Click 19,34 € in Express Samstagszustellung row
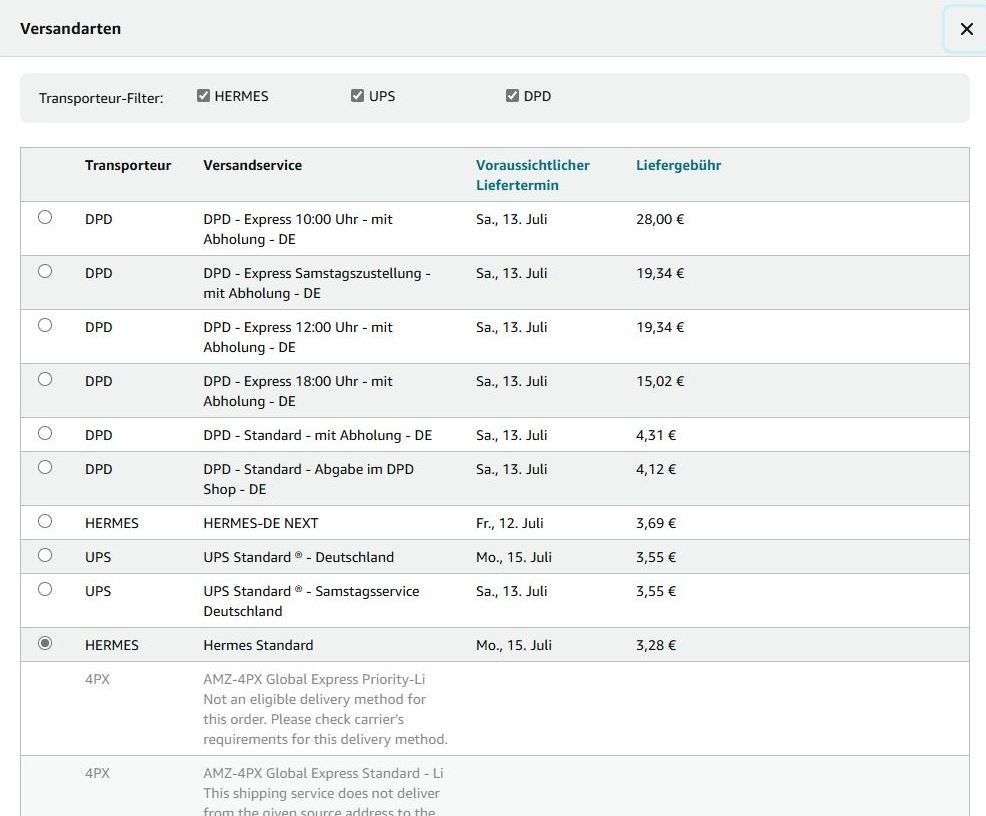The width and height of the screenshot is (986, 816). click(660, 273)
